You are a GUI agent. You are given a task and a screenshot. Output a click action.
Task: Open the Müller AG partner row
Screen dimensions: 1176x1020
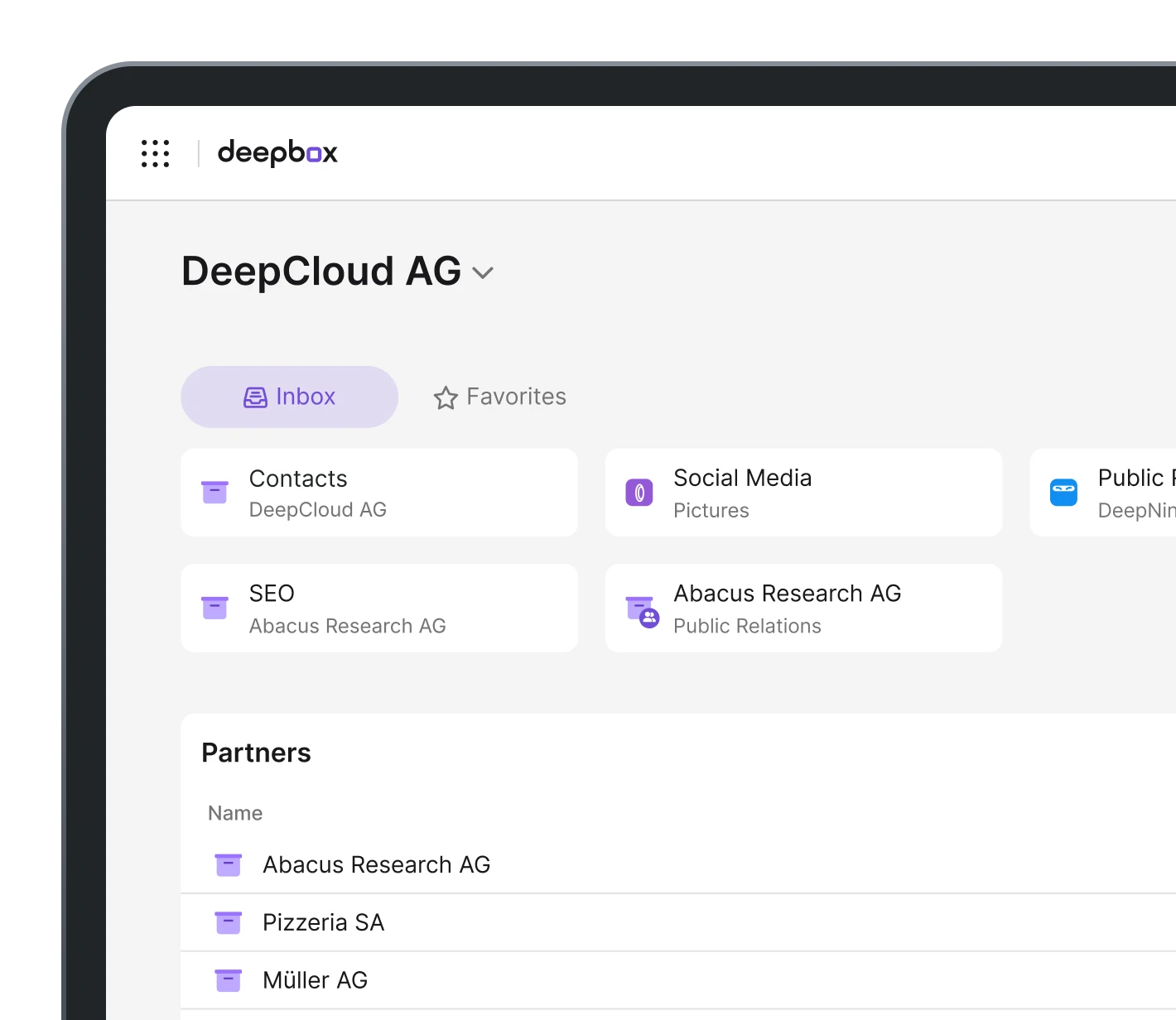[678, 980]
